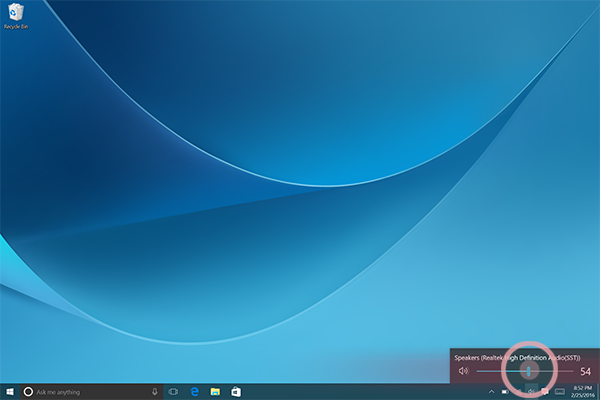Screen dimensions: 600x400
Task: Open Task View from the taskbar
Action: [173, 392]
